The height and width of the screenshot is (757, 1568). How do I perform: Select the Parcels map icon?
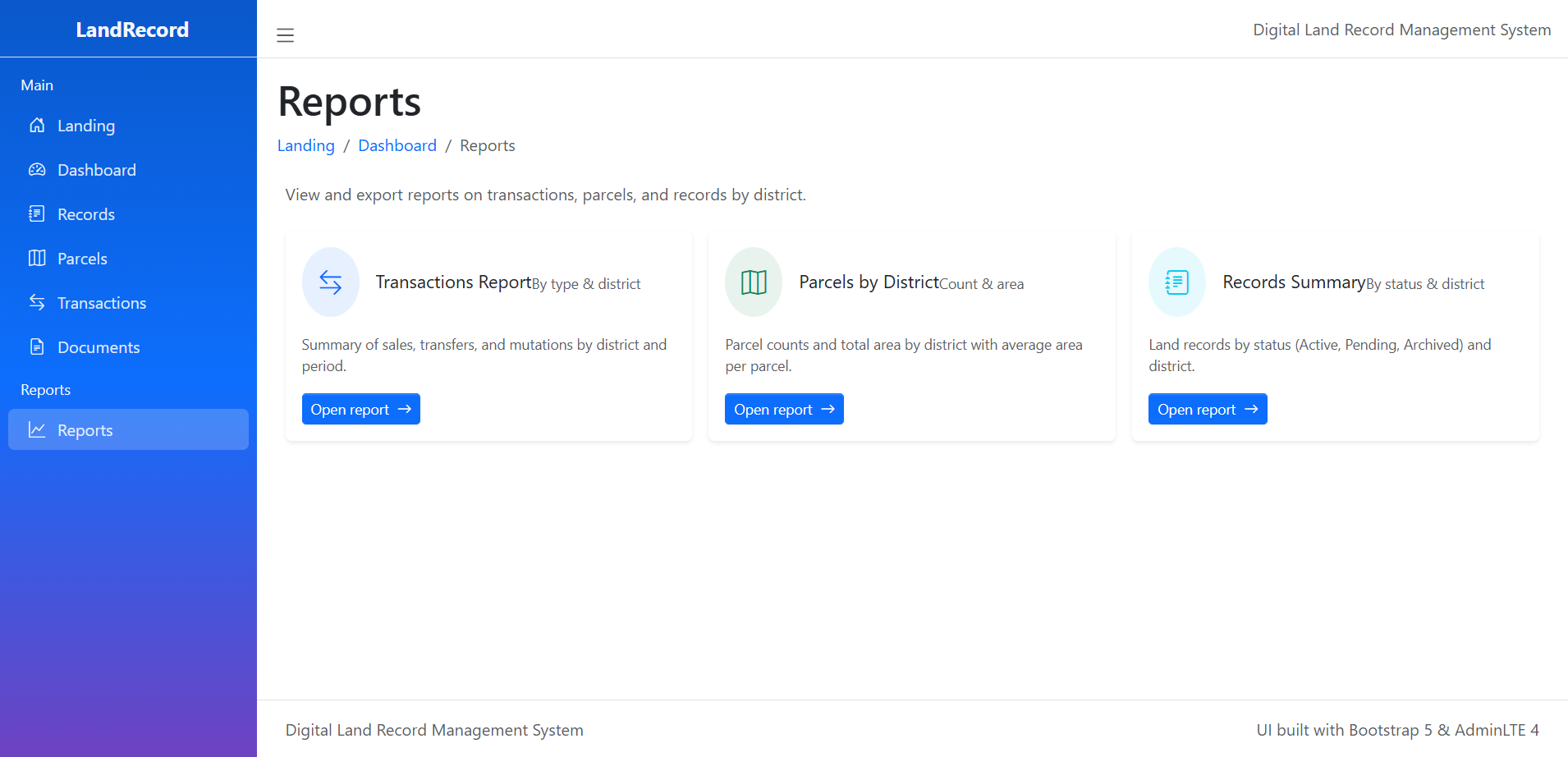38,258
